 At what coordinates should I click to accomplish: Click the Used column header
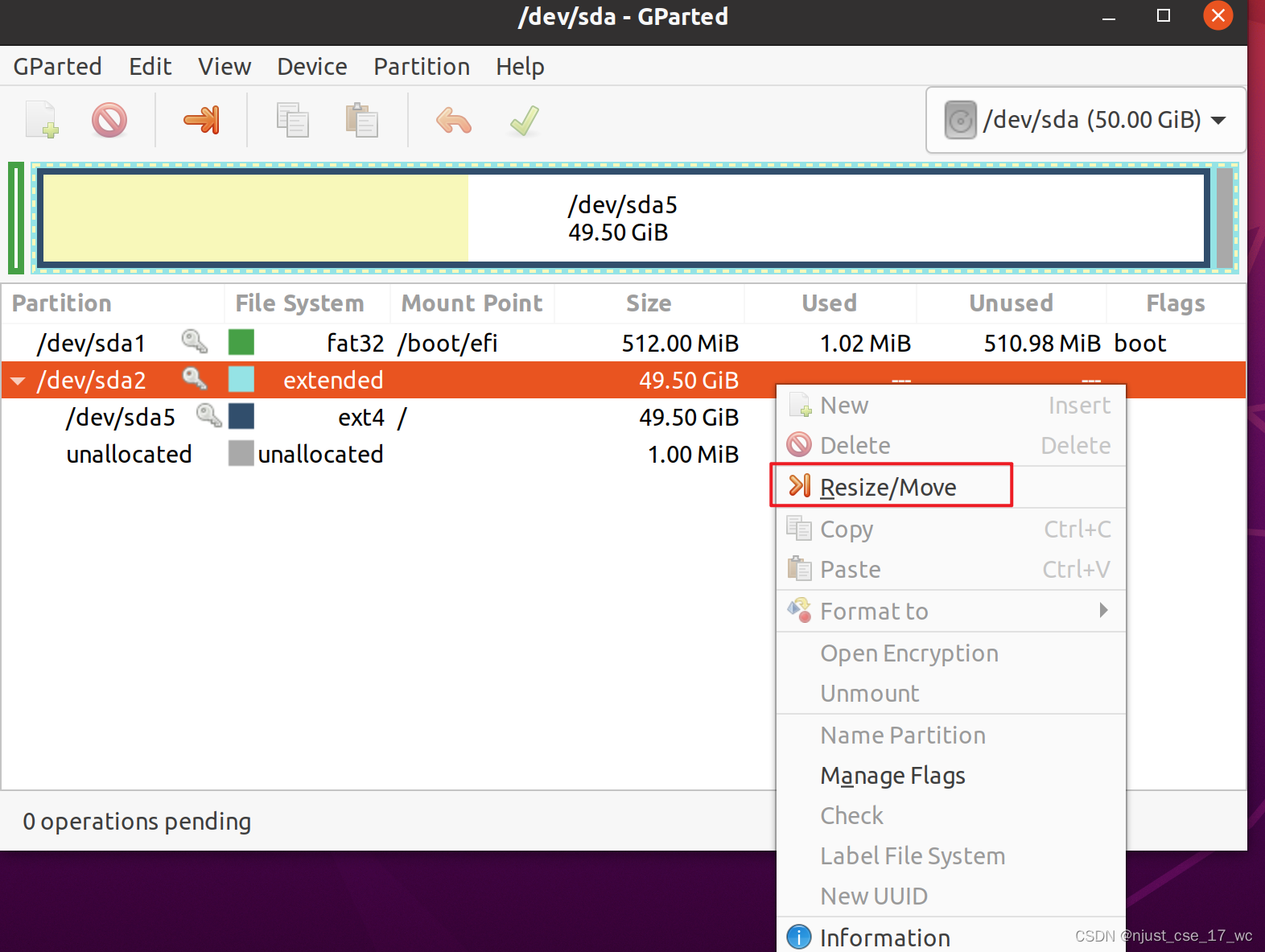pos(830,303)
